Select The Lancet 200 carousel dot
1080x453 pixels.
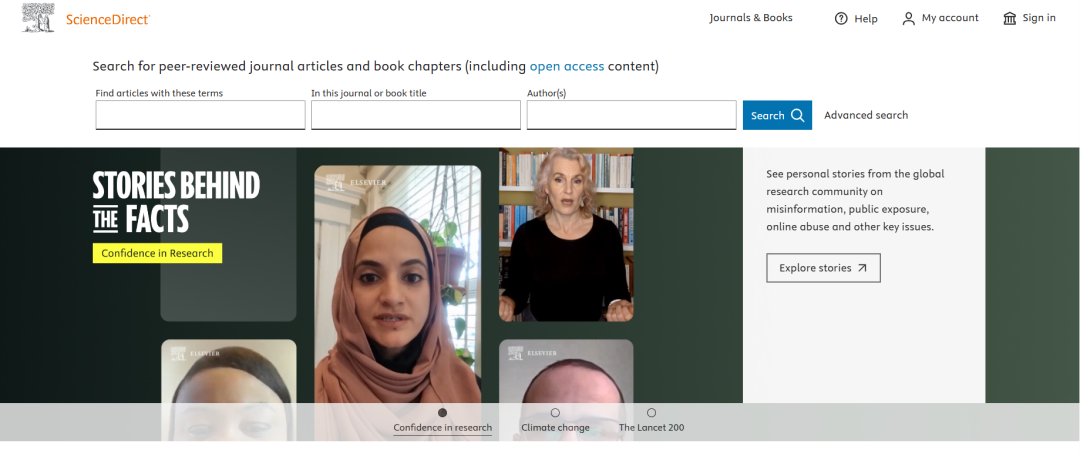coord(652,412)
